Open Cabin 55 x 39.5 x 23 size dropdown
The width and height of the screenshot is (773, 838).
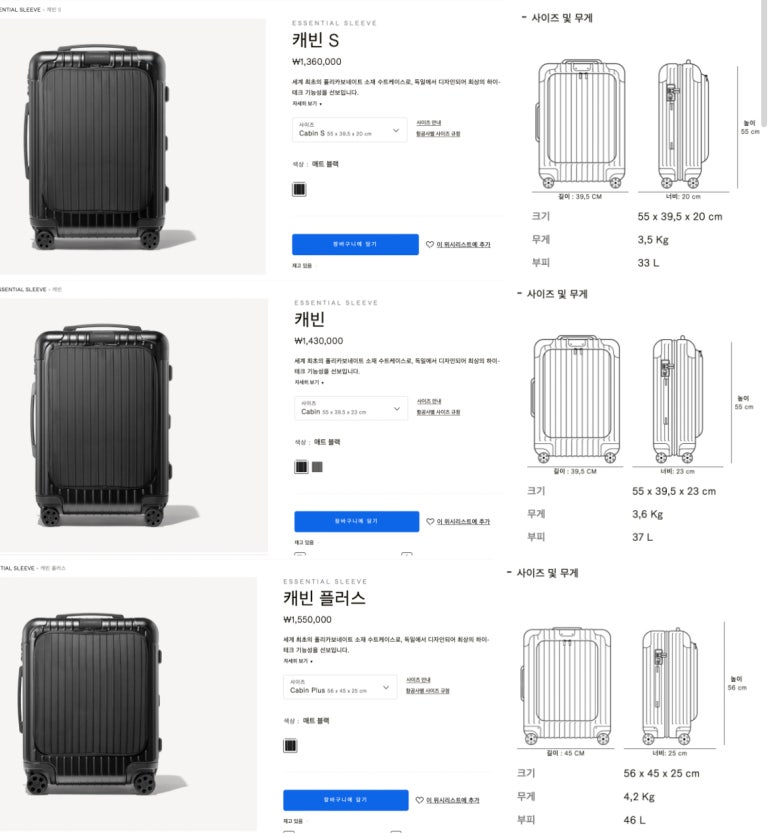tap(353, 410)
